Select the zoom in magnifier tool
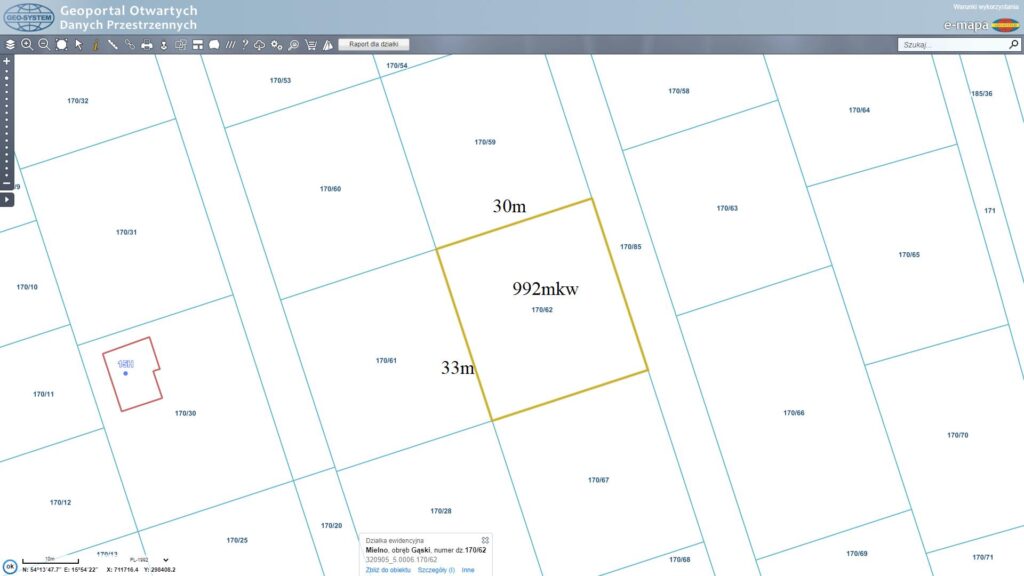The height and width of the screenshot is (576, 1024). [x=27, y=44]
